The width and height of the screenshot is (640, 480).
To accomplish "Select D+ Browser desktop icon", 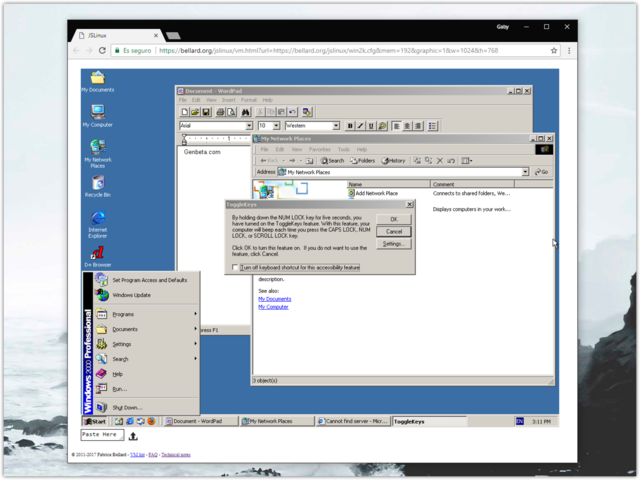I will pyautogui.click(x=98, y=257).
